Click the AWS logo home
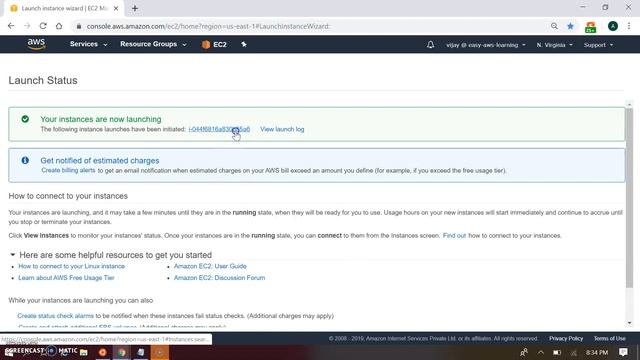This screenshot has width=640, height=360. [x=36, y=44]
